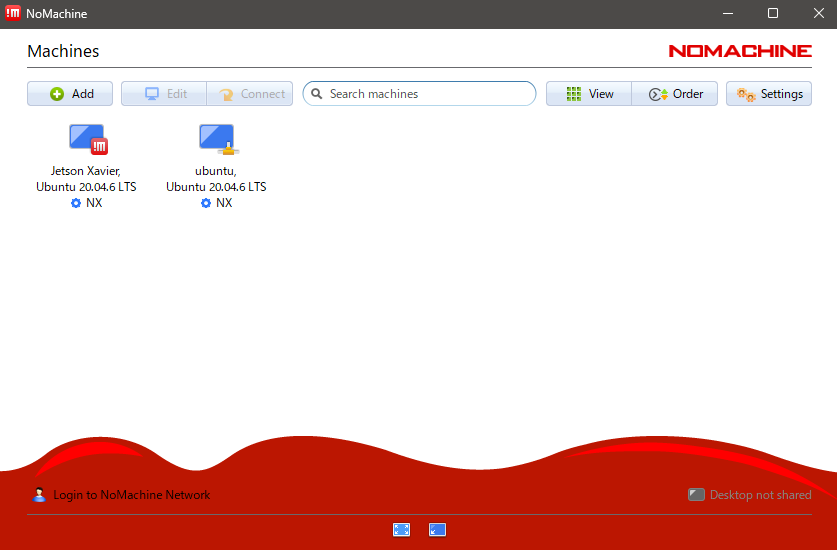
Task: Open the Jetson Xavier machine icon
Action: (87, 139)
